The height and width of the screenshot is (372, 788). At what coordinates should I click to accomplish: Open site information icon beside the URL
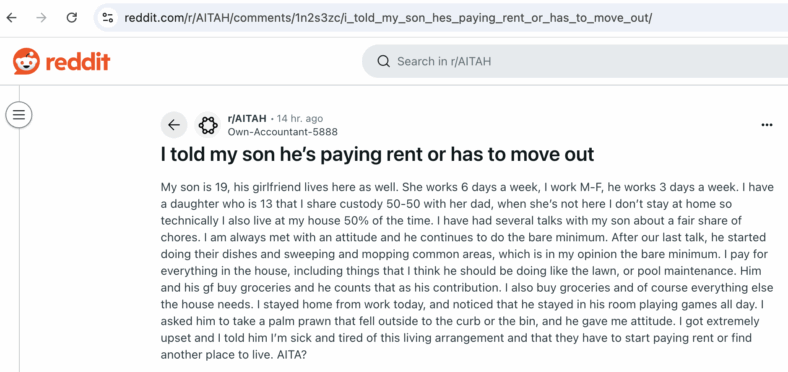[108, 18]
